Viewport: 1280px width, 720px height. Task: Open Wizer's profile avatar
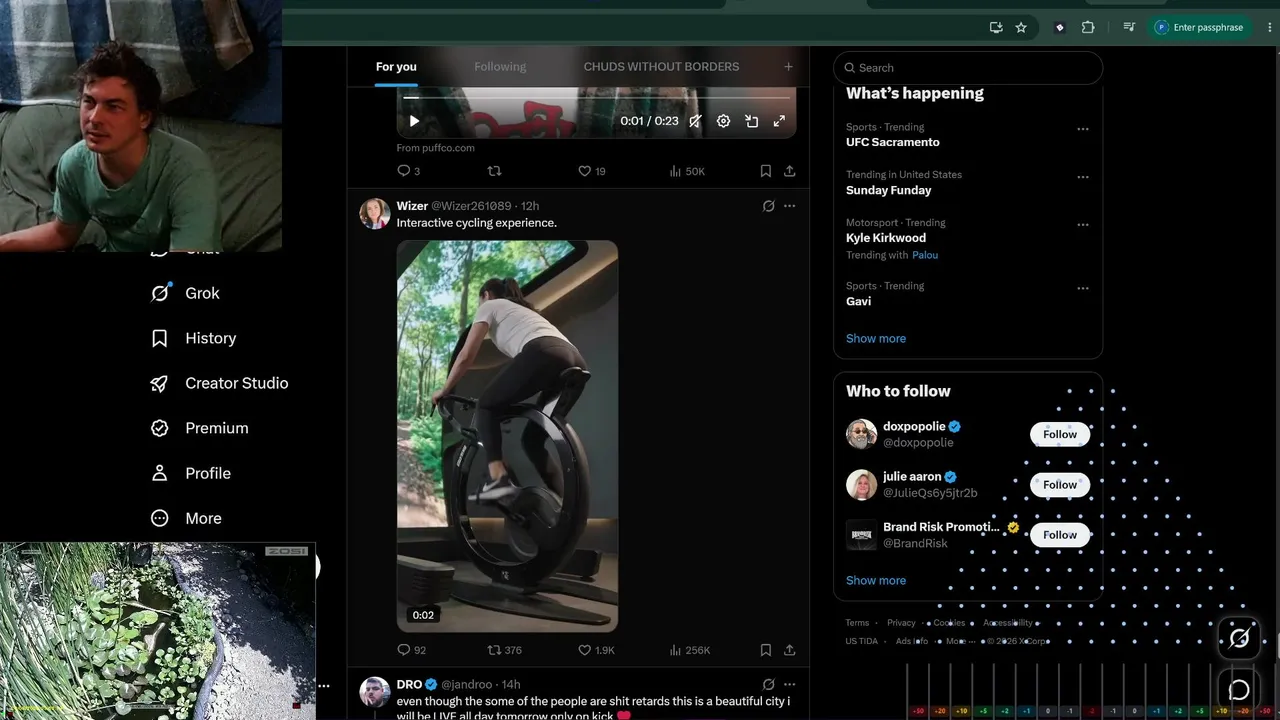375,213
